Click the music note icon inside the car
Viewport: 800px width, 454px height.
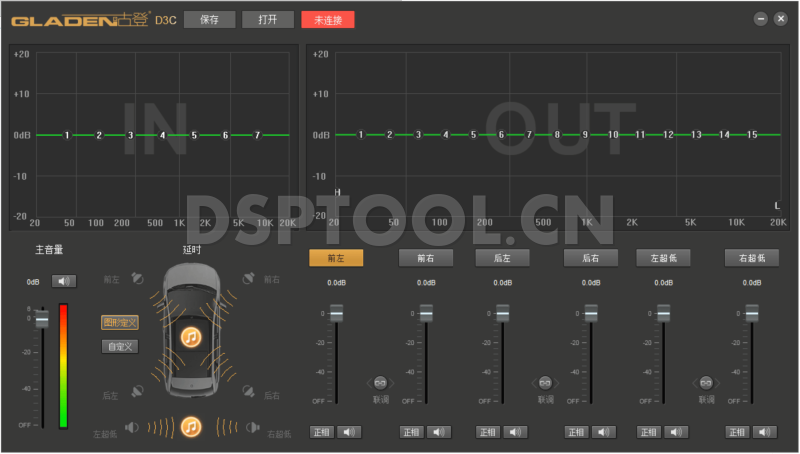(190, 336)
